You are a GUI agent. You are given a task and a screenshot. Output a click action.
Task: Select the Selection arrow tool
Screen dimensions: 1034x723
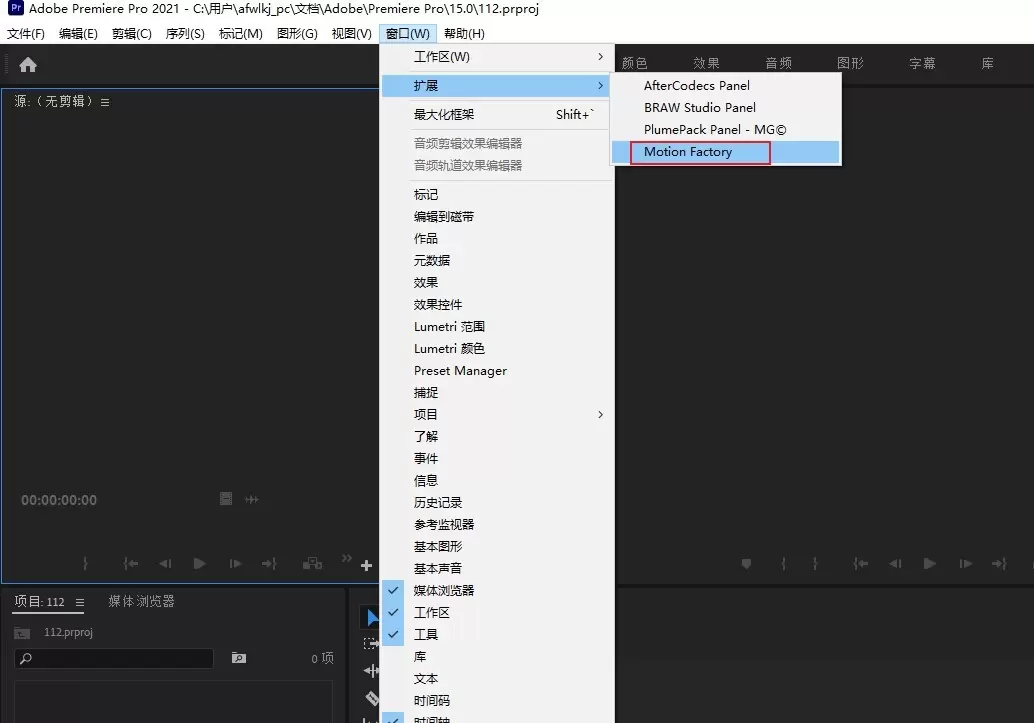[373, 617]
